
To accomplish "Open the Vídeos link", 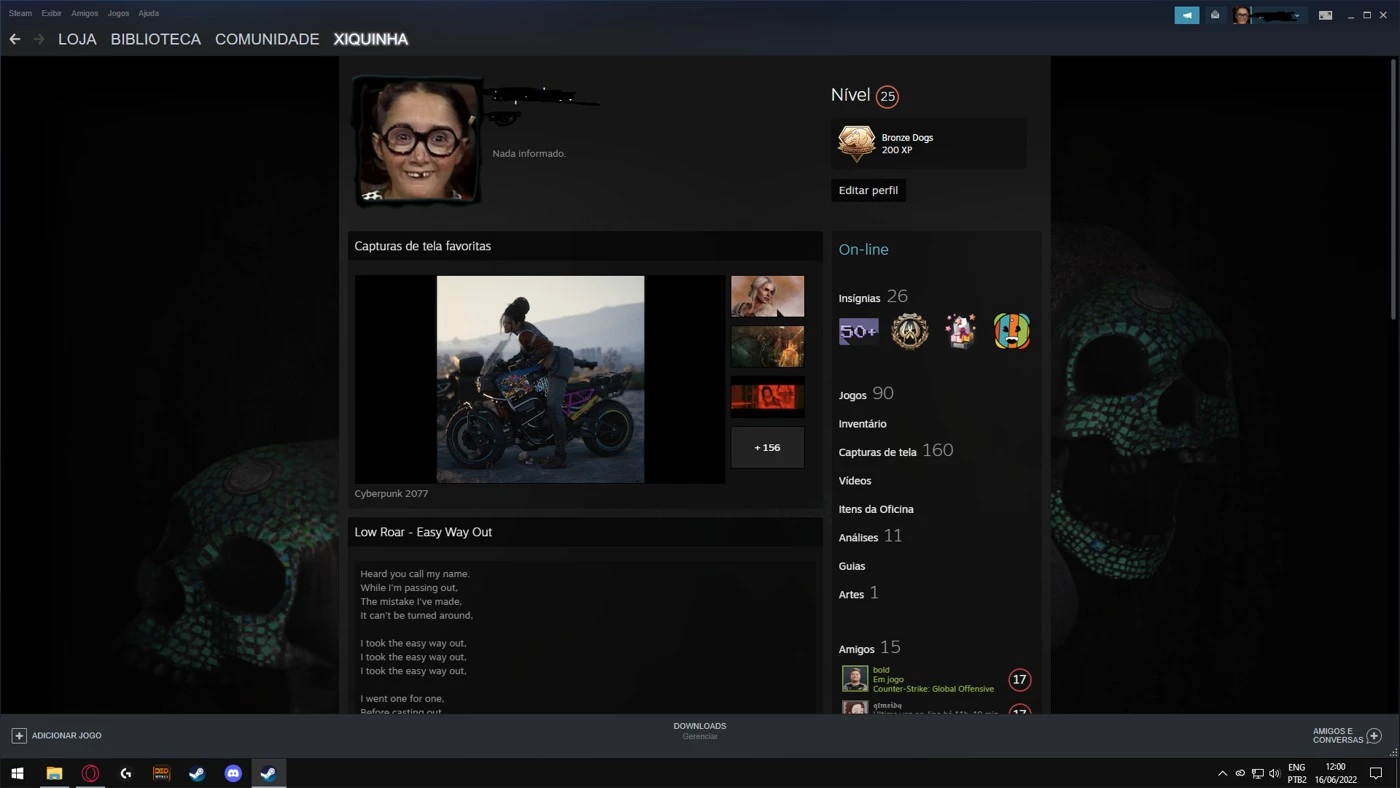I will tap(855, 481).
